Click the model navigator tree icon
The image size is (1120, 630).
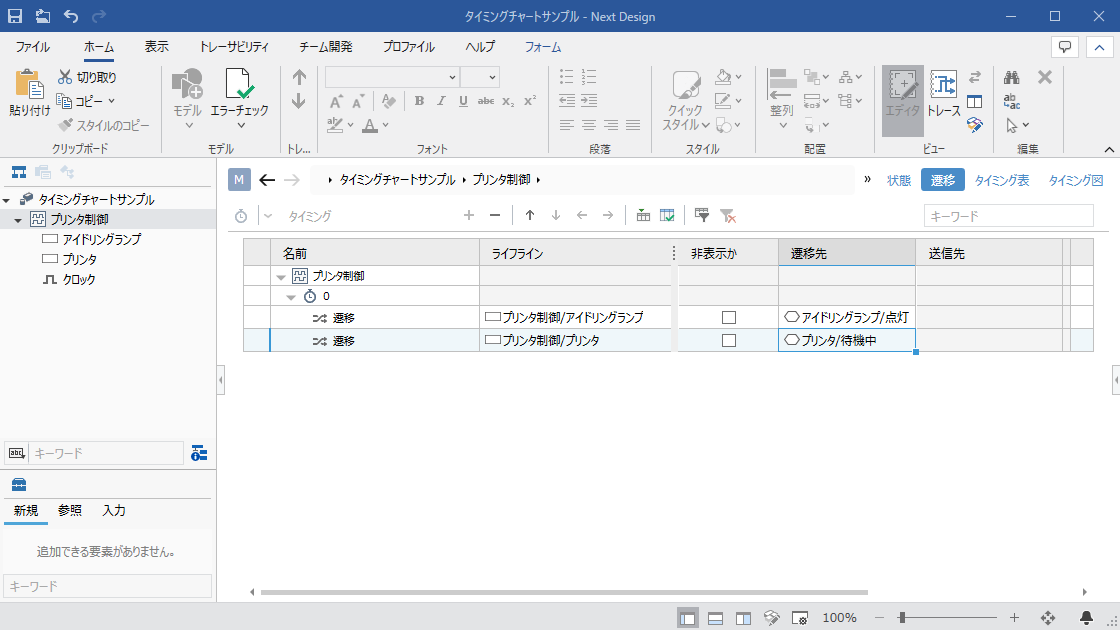coord(19,172)
